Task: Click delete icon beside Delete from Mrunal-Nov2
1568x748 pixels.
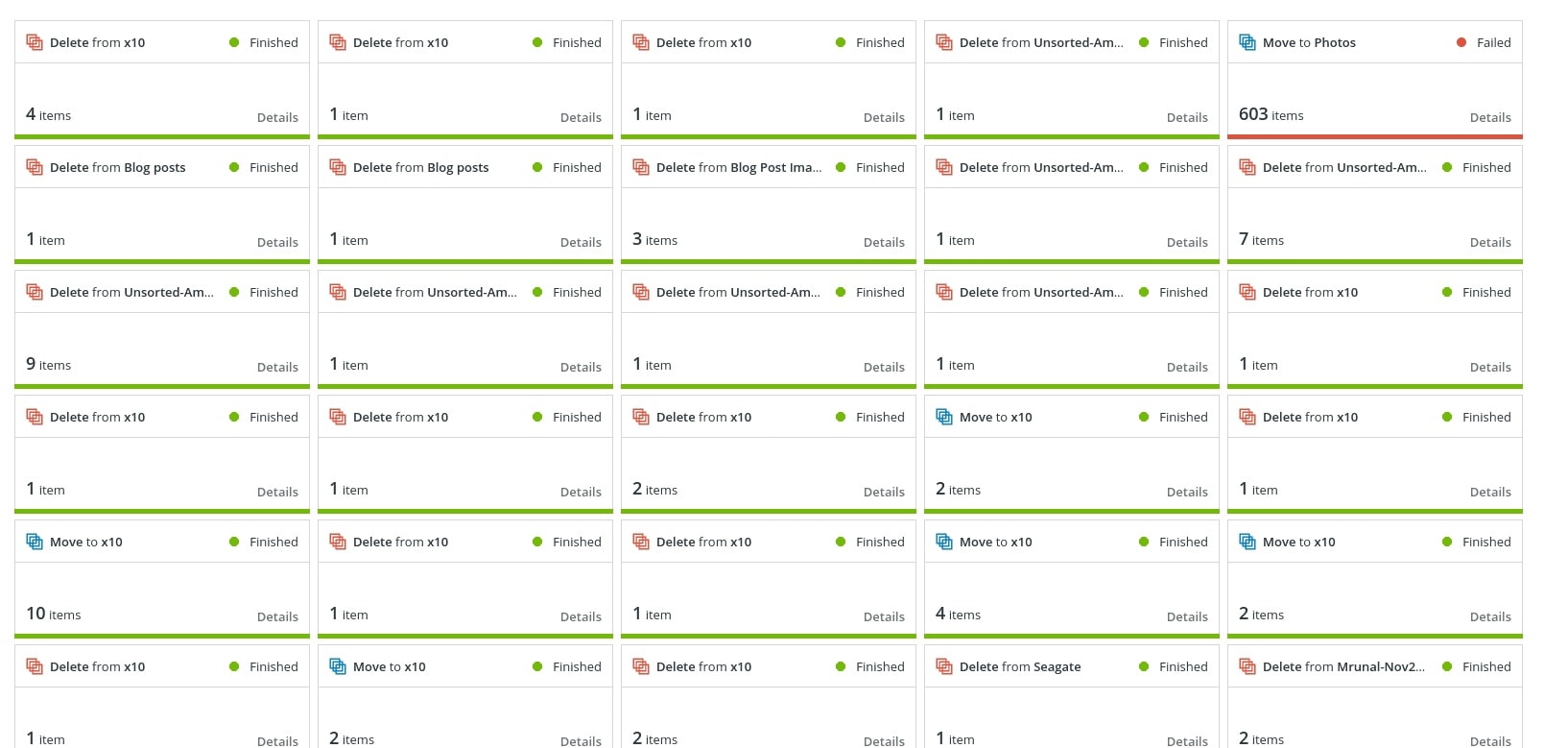Action: point(1247,666)
